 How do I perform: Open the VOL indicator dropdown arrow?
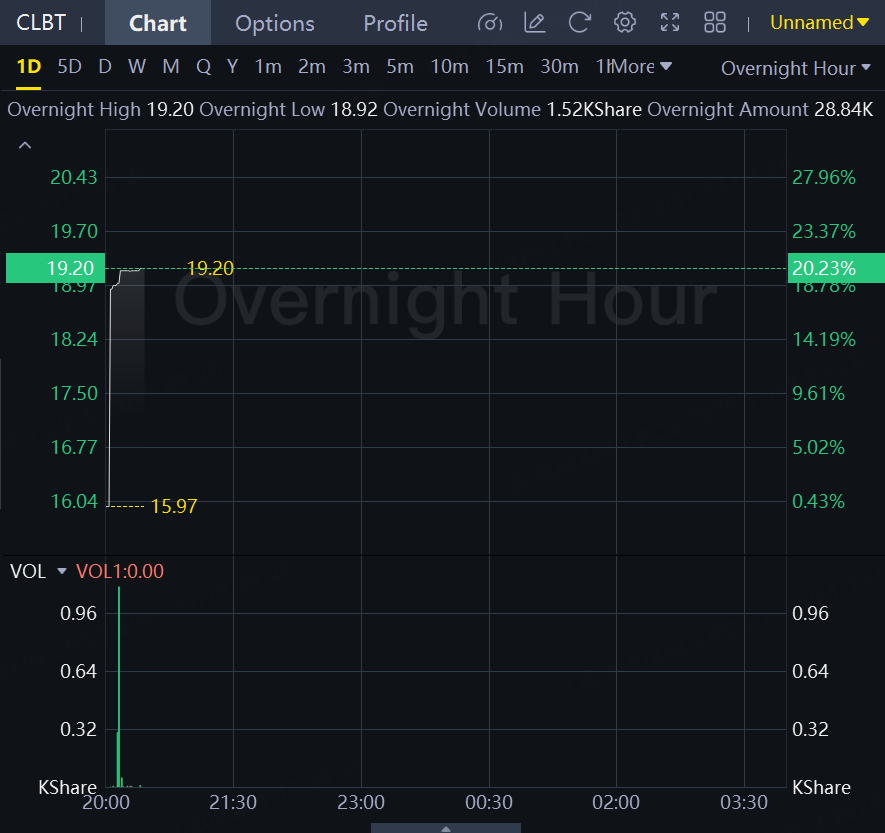coord(62,571)
